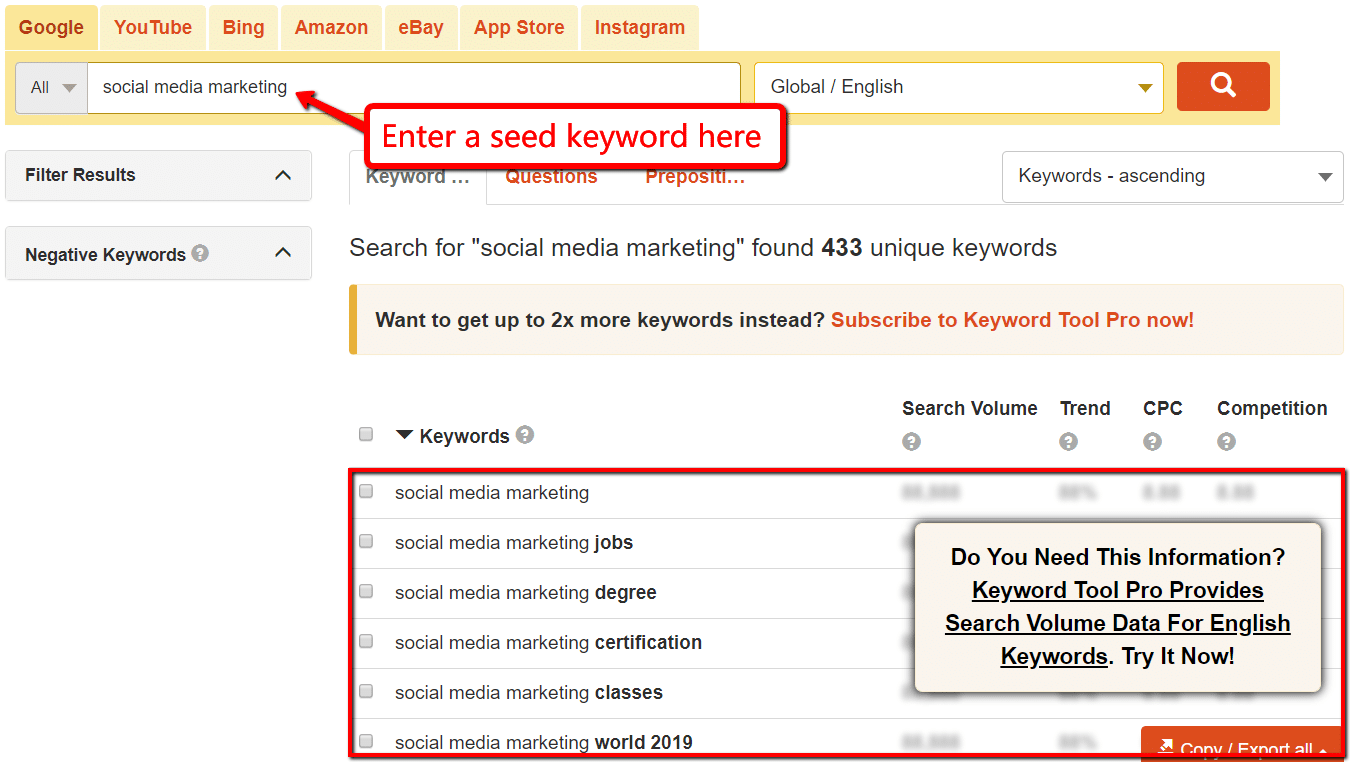Click the Trend column help icon
The height and width of the screenshot is (762, 1350).
[x=1068, y=441]
